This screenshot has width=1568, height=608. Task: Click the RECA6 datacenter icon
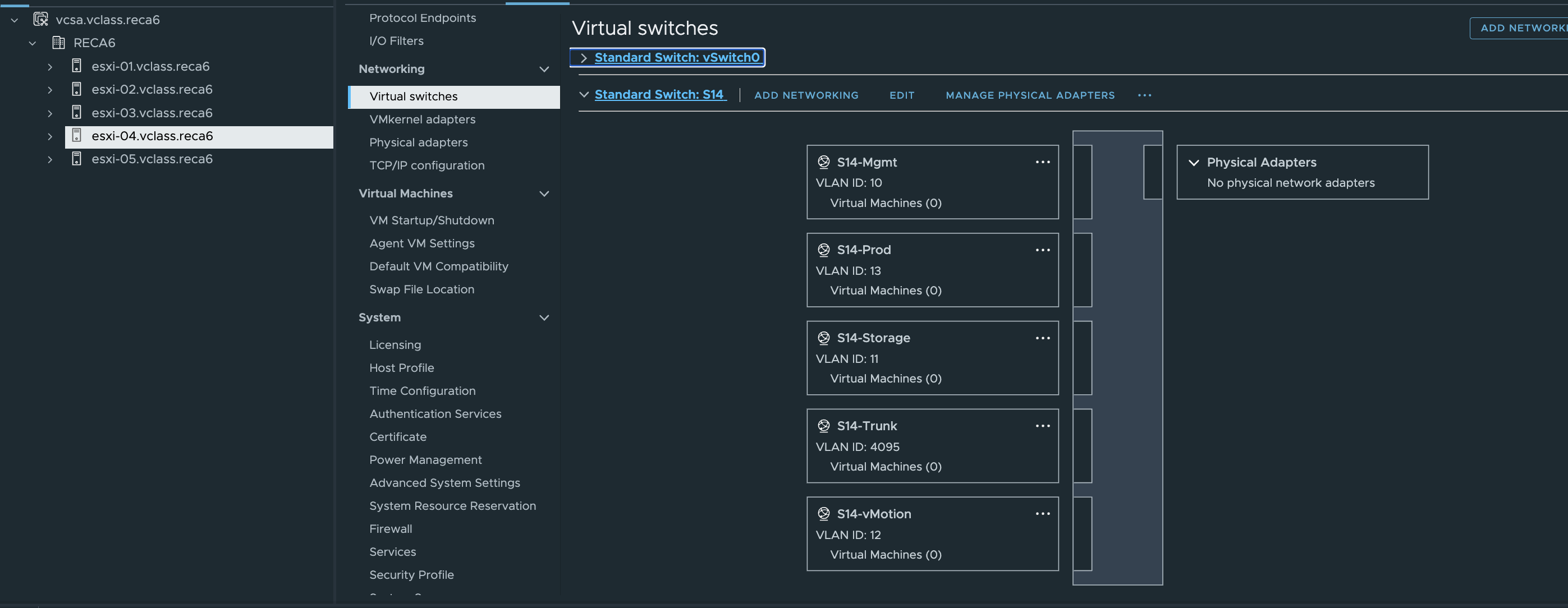[58, 43]
